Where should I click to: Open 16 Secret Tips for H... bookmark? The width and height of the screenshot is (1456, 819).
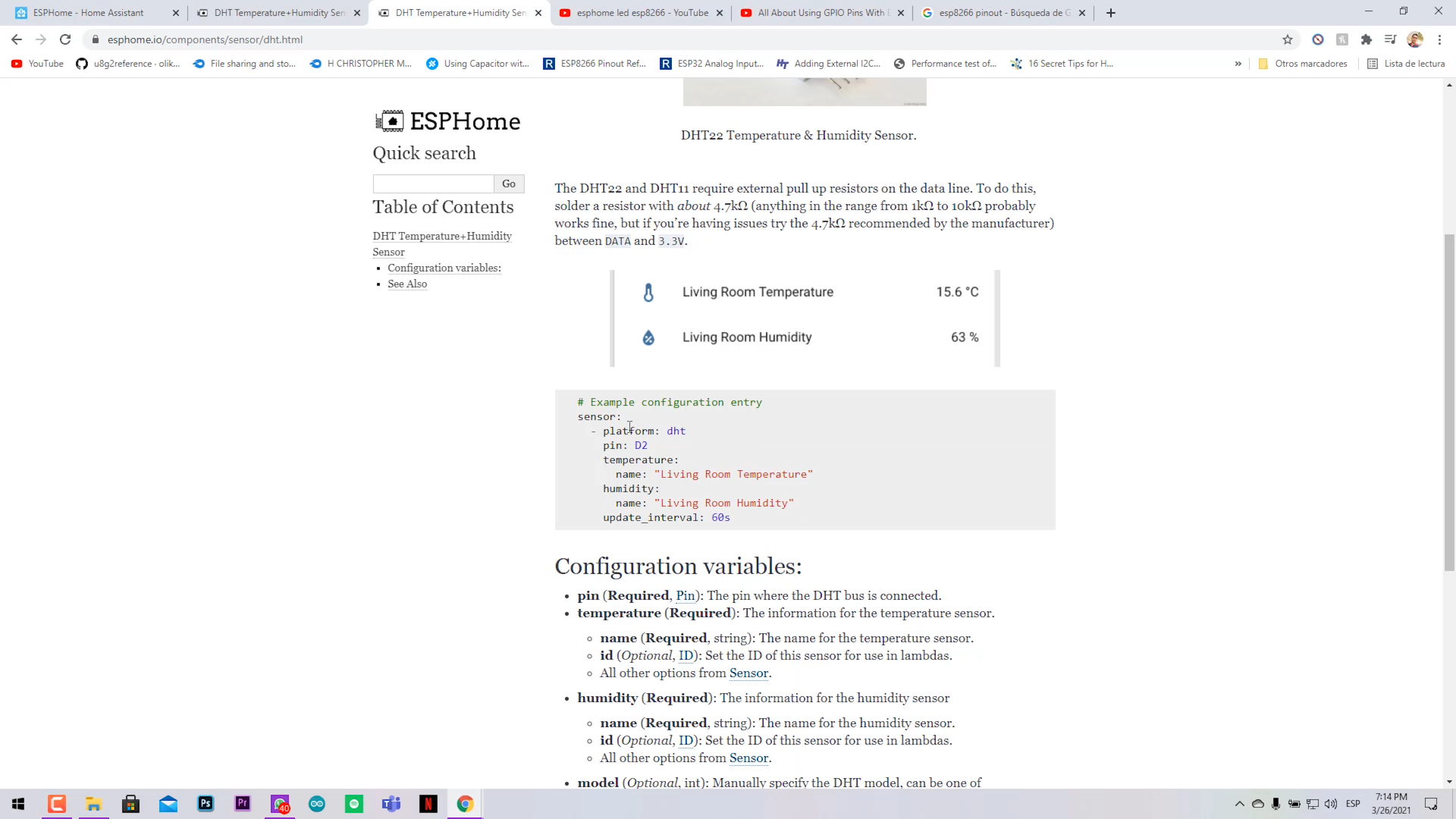[1062, 64]
